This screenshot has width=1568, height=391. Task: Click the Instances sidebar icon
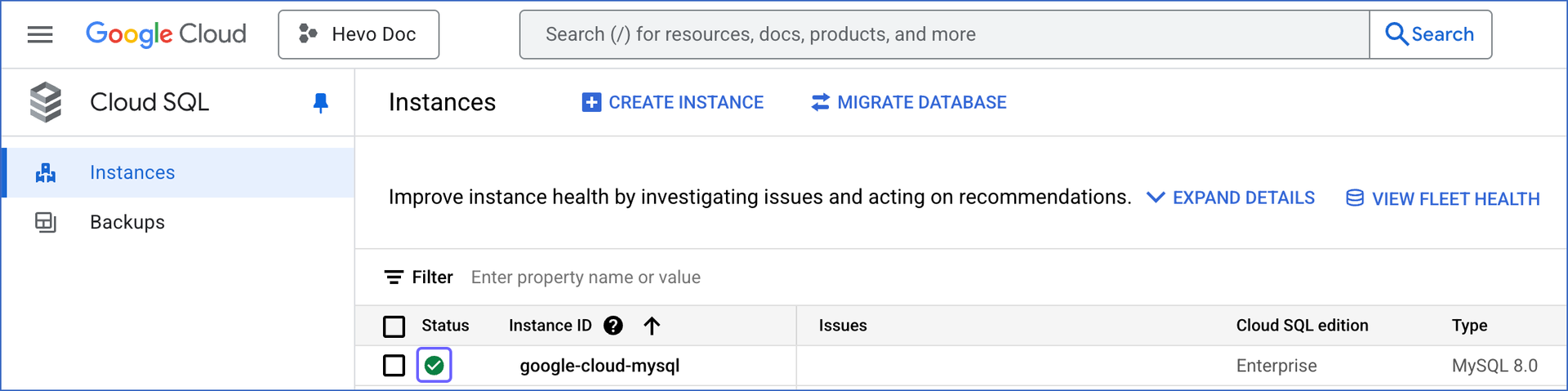pos(46,172)
